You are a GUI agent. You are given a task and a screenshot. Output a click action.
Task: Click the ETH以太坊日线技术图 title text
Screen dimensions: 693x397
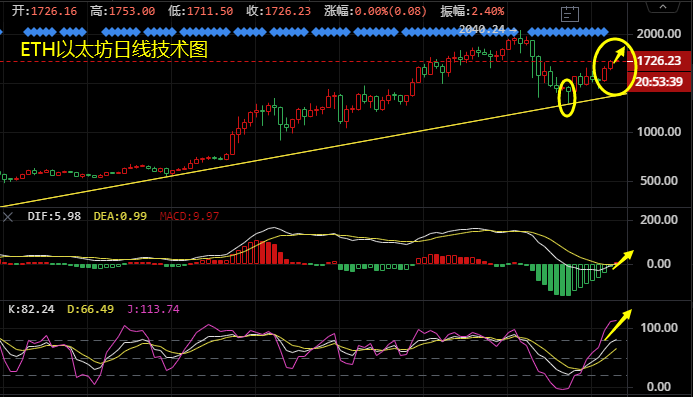click(114, 50)
